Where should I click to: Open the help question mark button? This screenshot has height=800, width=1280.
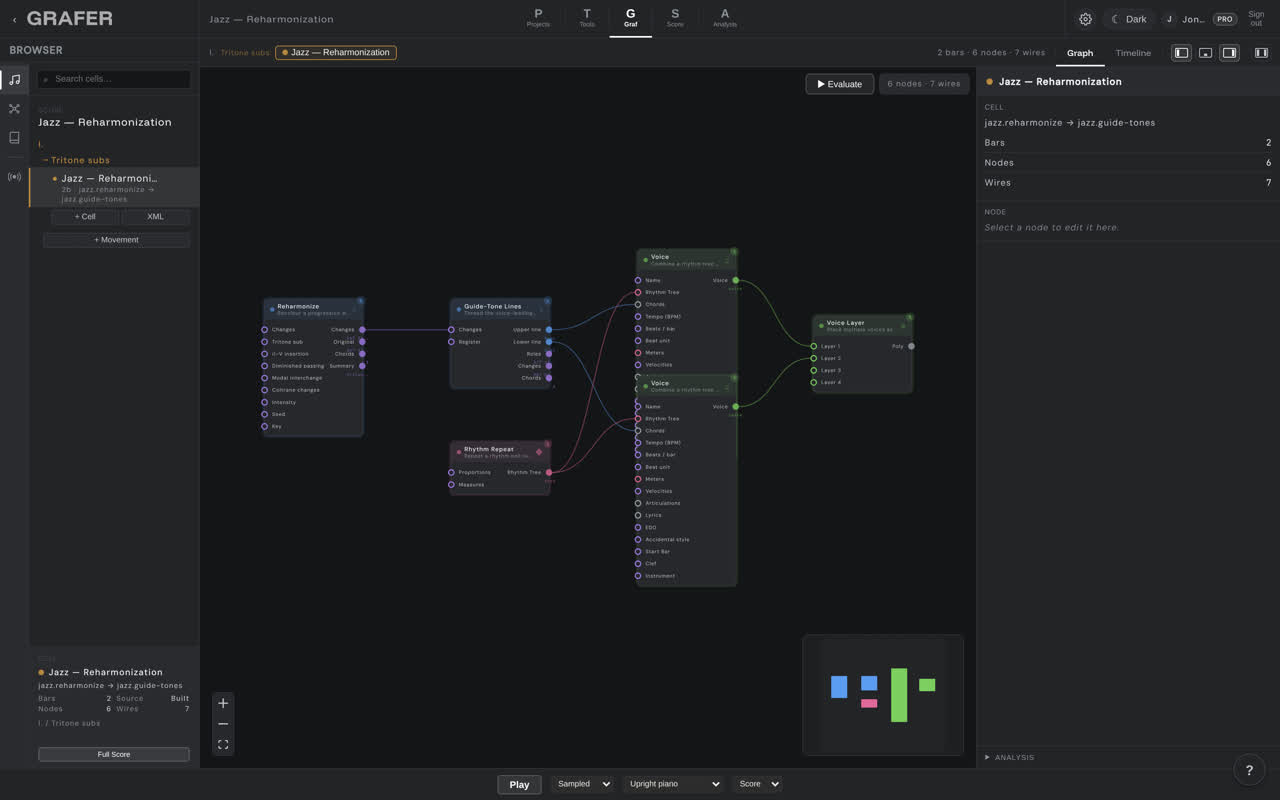(x=1249, y=770)
